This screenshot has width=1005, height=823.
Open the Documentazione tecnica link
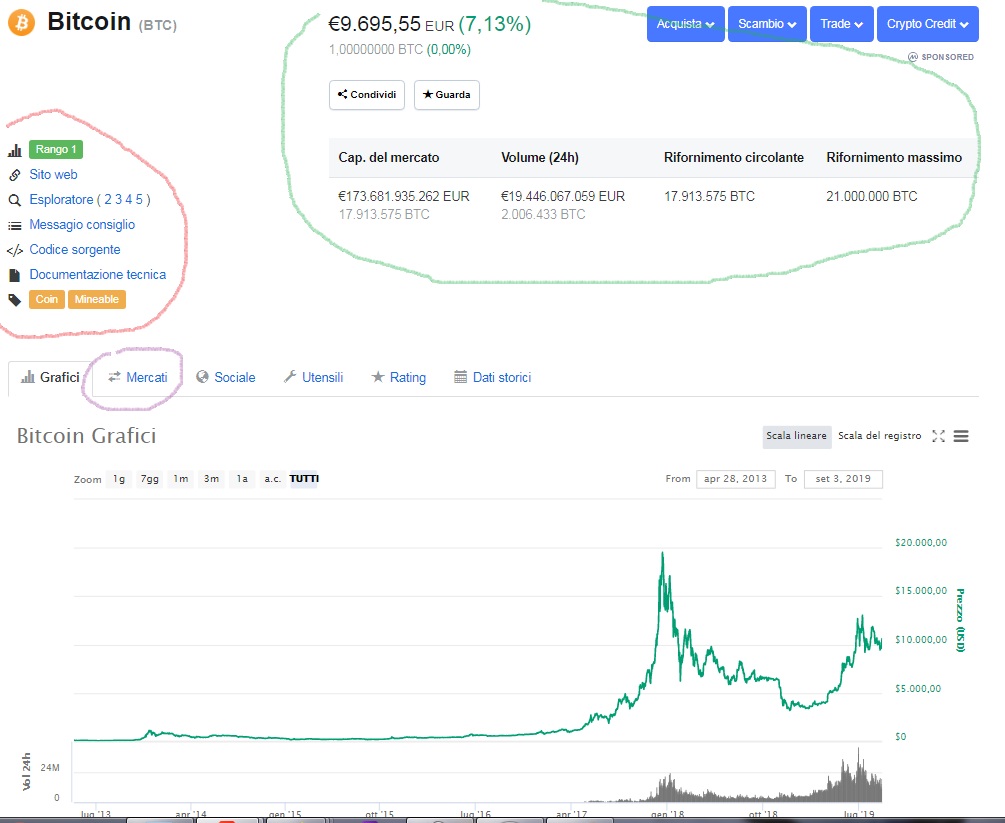pos(97,275)
